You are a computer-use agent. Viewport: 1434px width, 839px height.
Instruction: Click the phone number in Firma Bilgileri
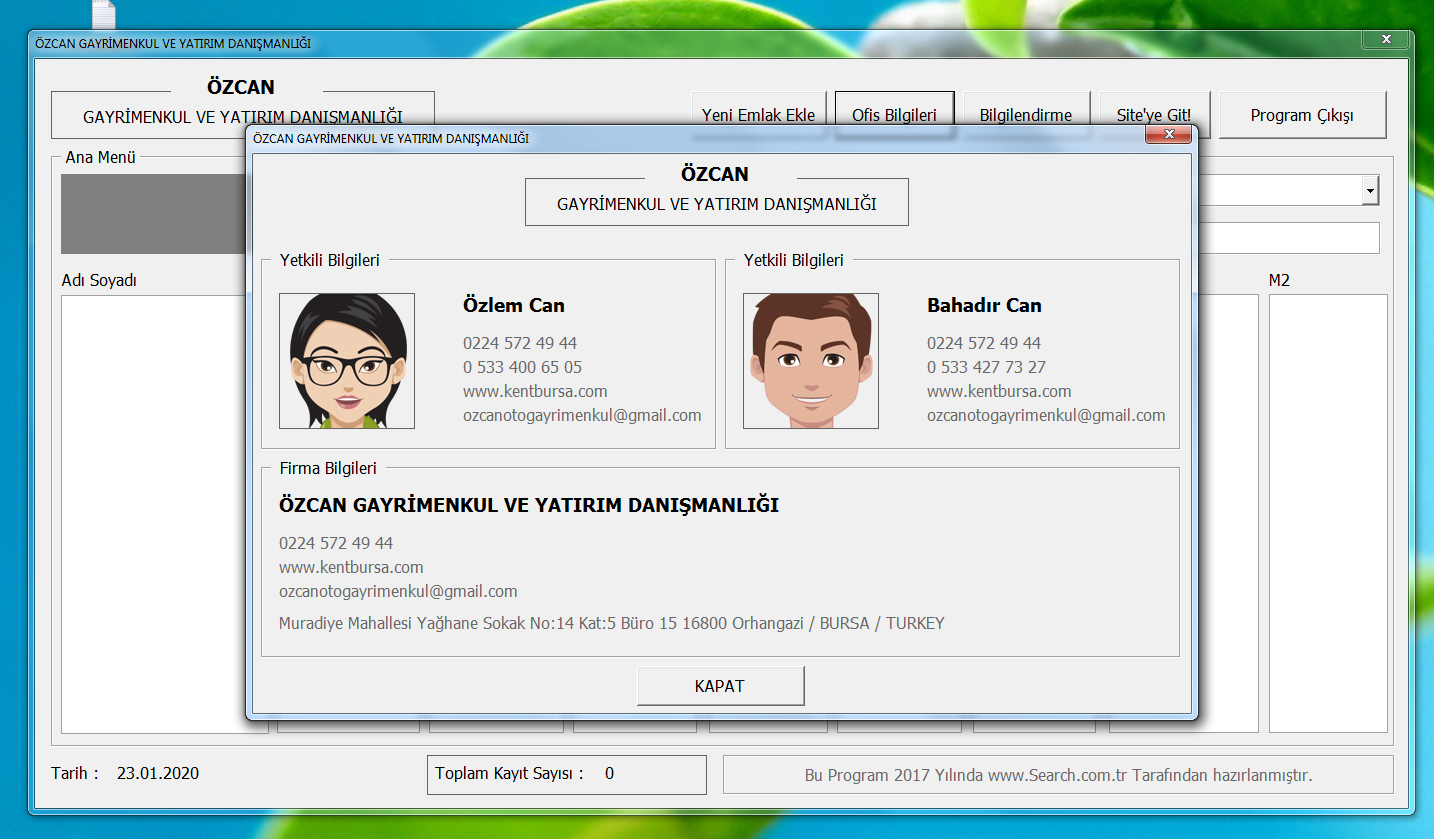[x=336, y=543]
